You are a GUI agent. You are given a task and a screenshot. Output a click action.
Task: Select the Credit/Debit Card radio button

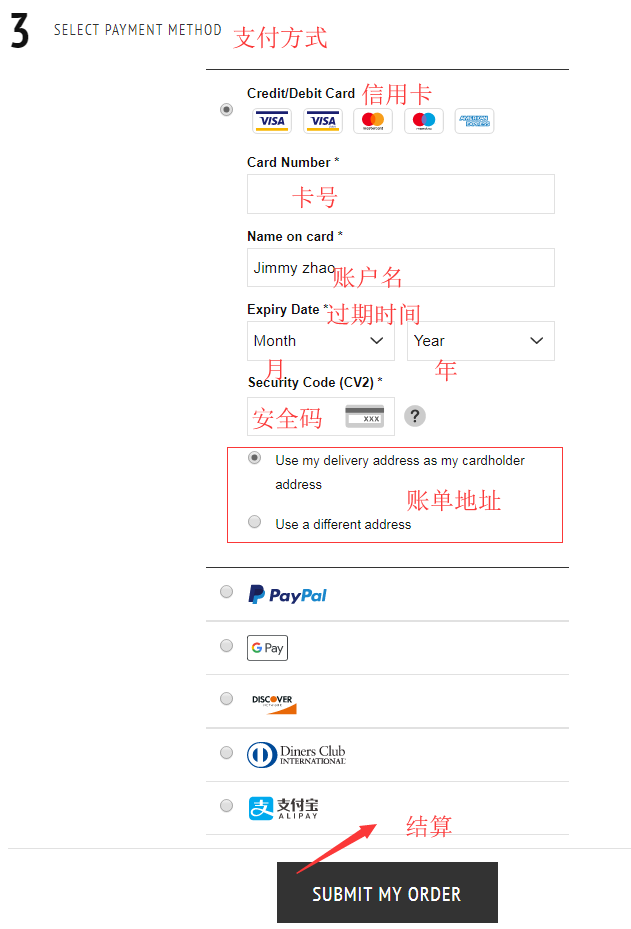(x=226, y=110)
